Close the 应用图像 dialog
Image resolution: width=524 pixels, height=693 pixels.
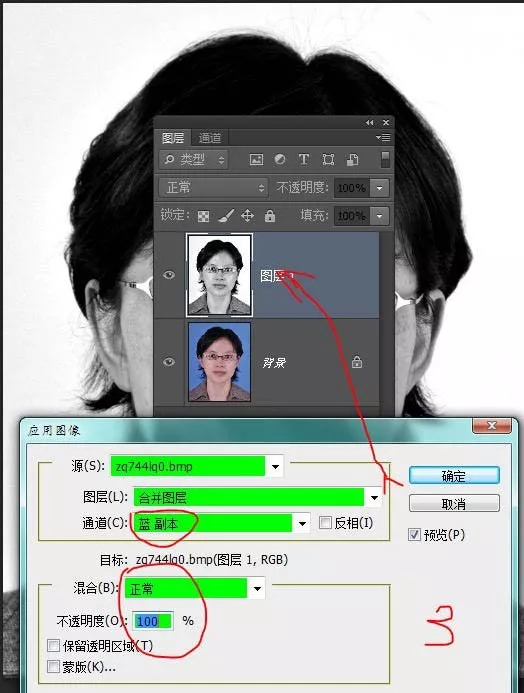coord(492,426)
